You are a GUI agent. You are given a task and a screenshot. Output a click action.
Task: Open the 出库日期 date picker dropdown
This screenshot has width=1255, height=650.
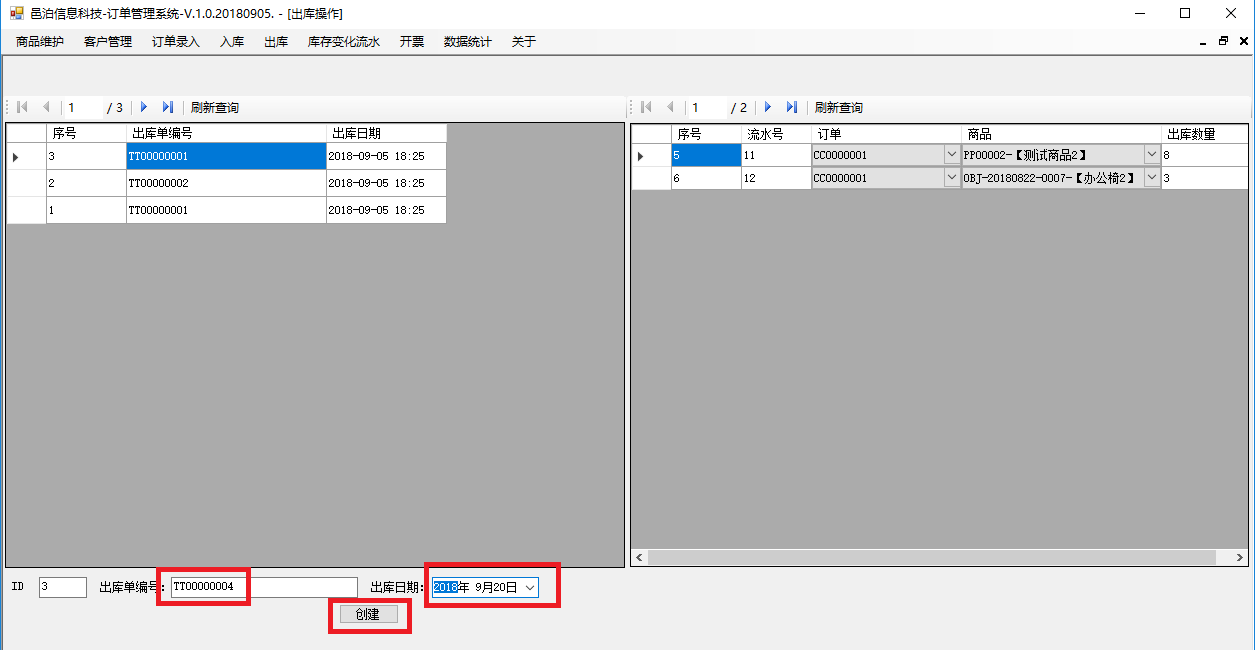coord(530,588)
